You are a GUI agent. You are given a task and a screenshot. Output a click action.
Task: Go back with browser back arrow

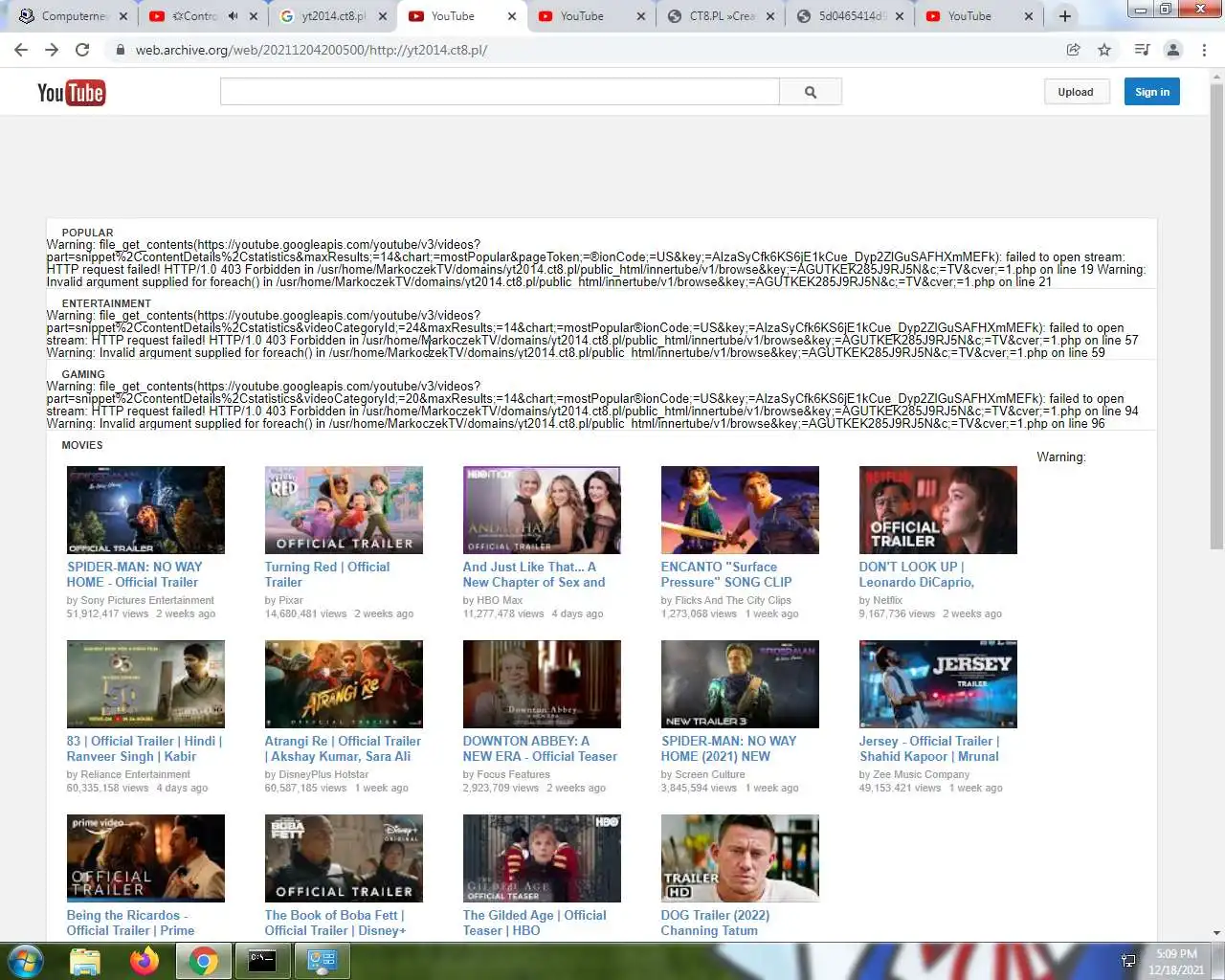[21, 50]
